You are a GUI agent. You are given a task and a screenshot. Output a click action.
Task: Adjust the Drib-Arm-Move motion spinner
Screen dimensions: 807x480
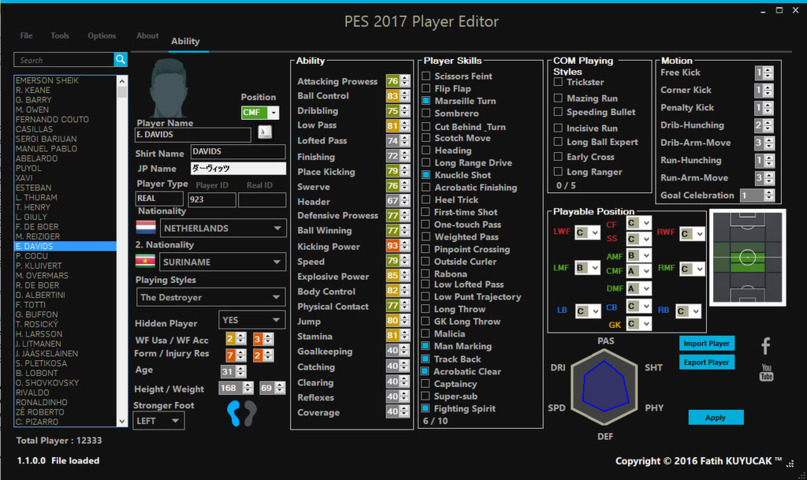click(x=769, y=143)
